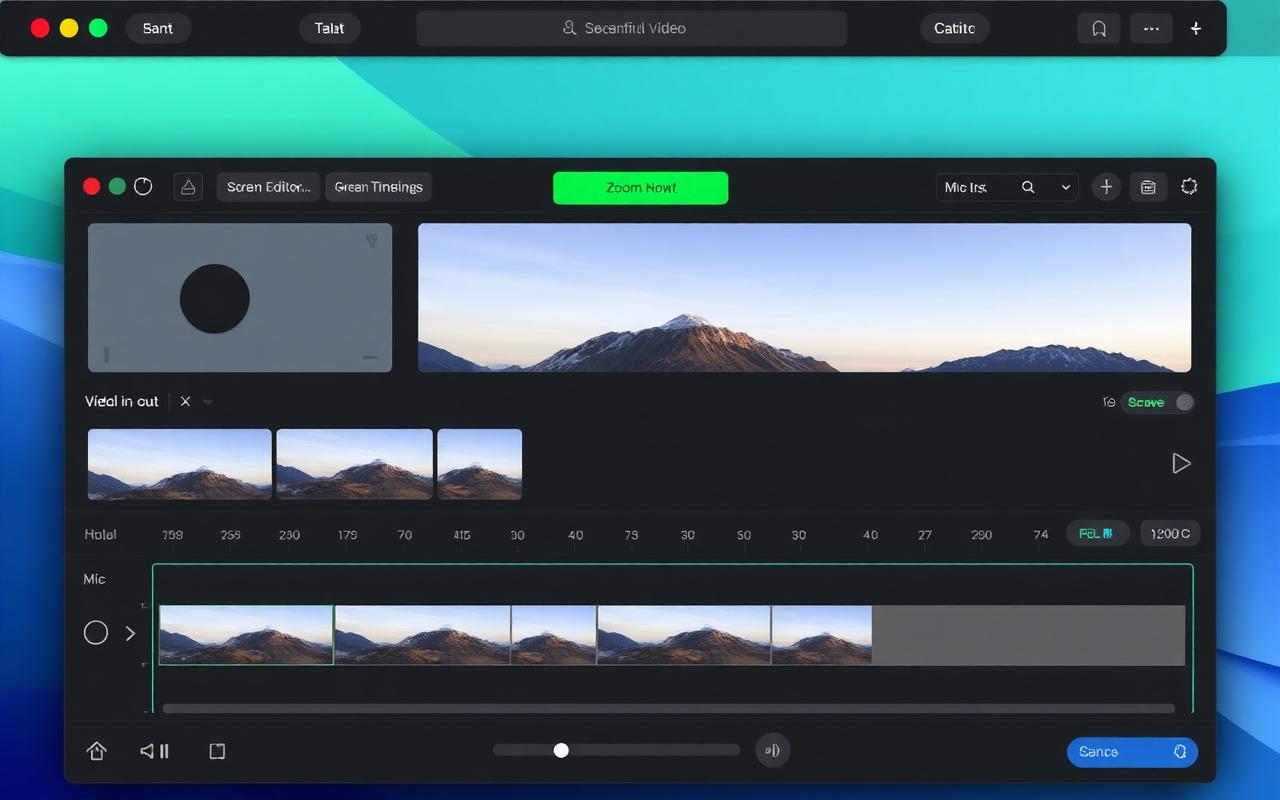The width and height of the screenshot is (1280, 800).
Task: Select the first mountain clip thumbnail
Action: [180, 464]
